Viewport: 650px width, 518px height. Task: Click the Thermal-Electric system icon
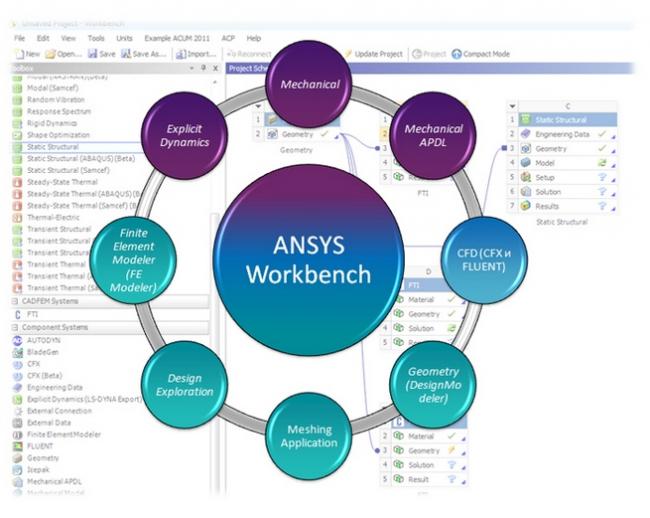tap(17, 217)
